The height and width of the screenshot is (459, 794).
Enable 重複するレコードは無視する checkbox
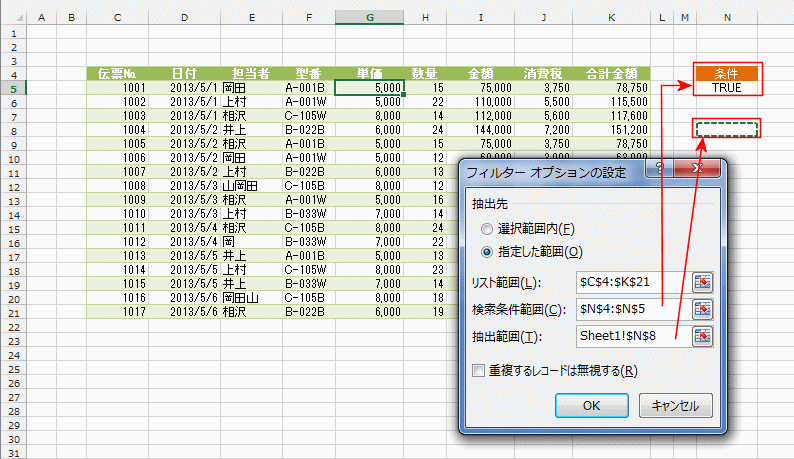(480, 371)
